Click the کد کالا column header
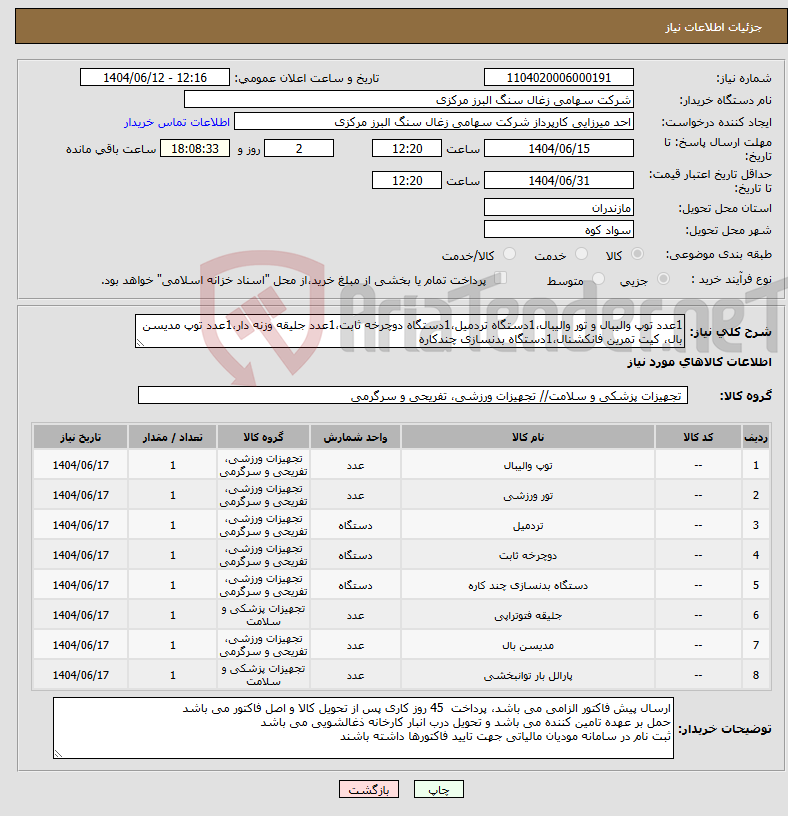 (698, 437)
